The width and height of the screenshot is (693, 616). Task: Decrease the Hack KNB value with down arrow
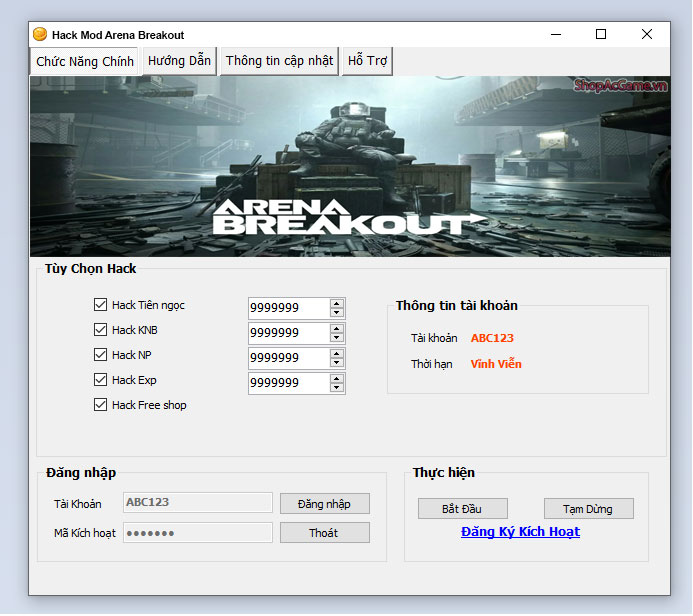click(x=337, y=338)
